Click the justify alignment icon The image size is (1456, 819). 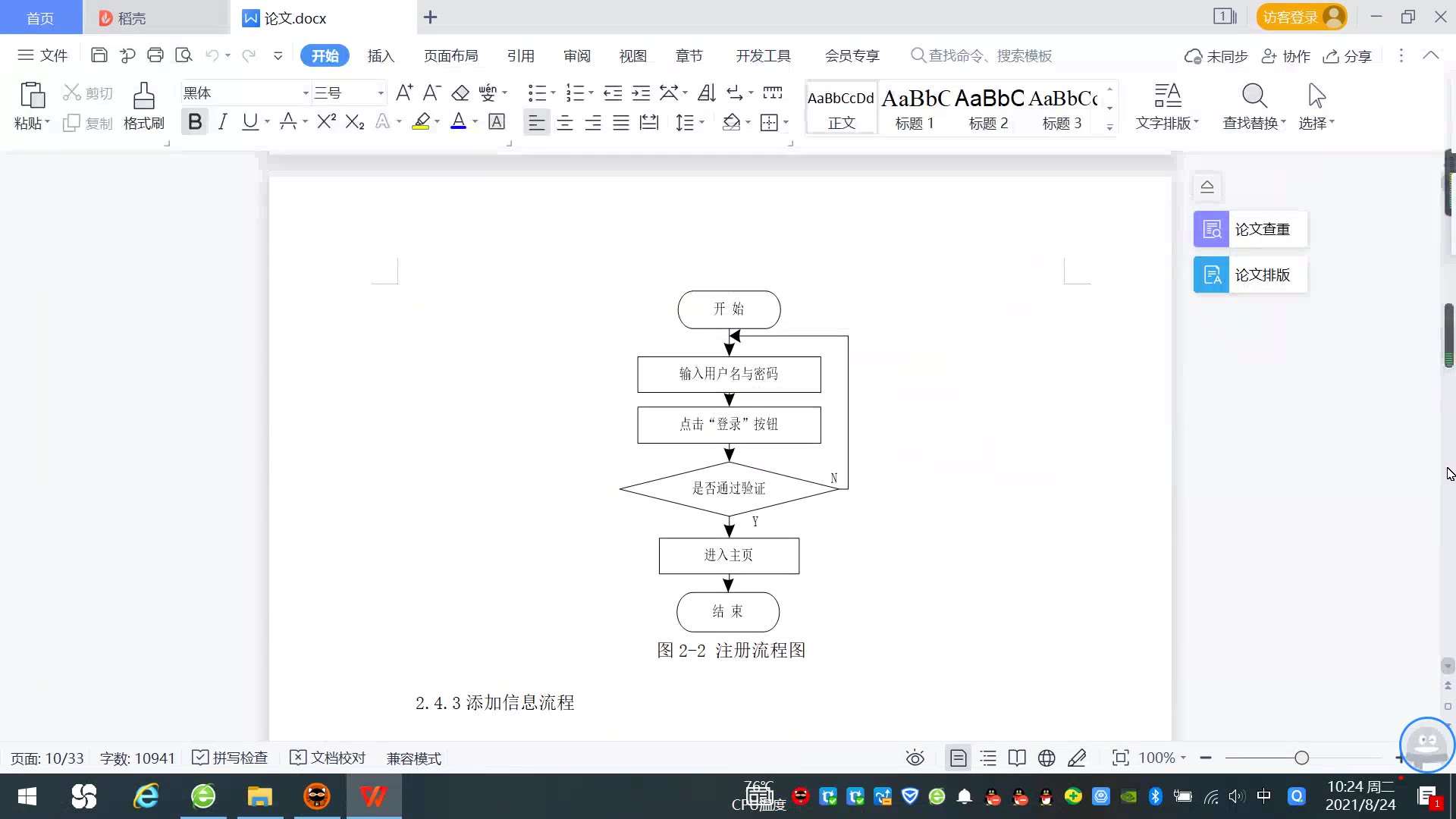(621, 122)
